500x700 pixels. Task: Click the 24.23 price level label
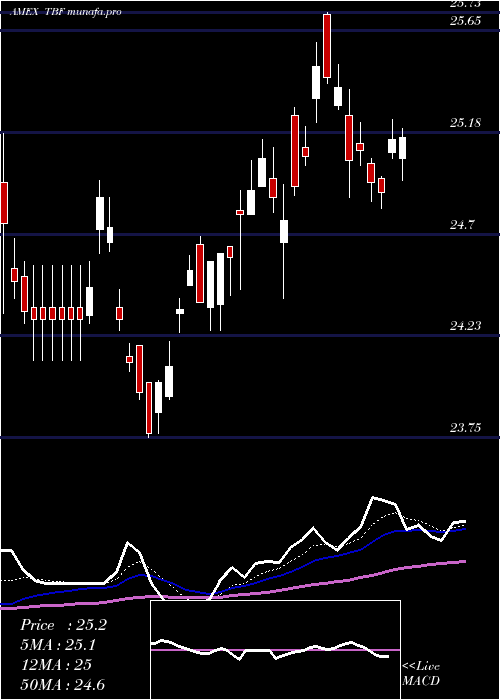(465, 326)
